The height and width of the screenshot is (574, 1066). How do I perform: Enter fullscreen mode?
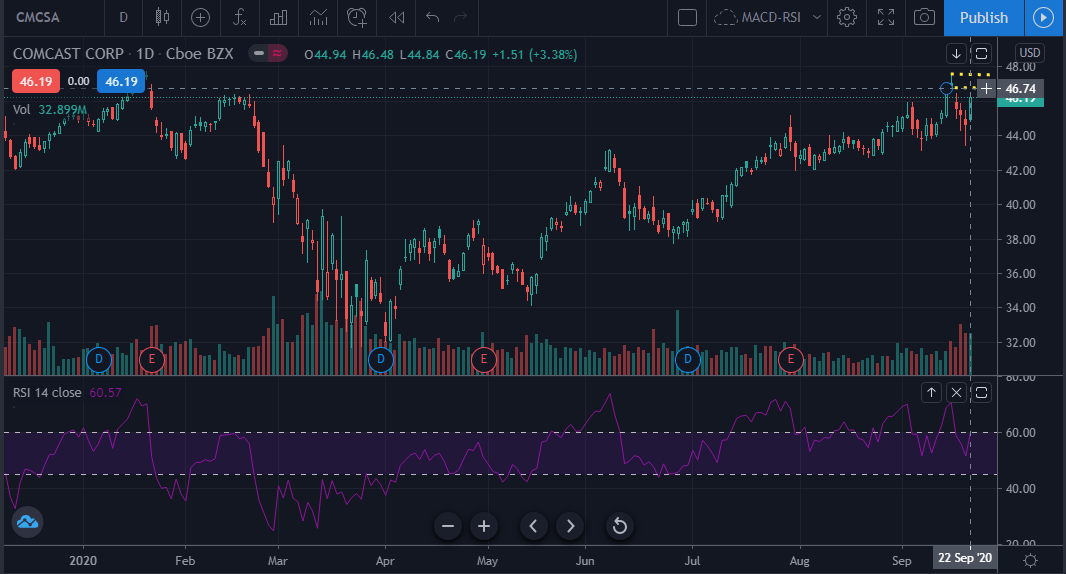click(885, 17)
